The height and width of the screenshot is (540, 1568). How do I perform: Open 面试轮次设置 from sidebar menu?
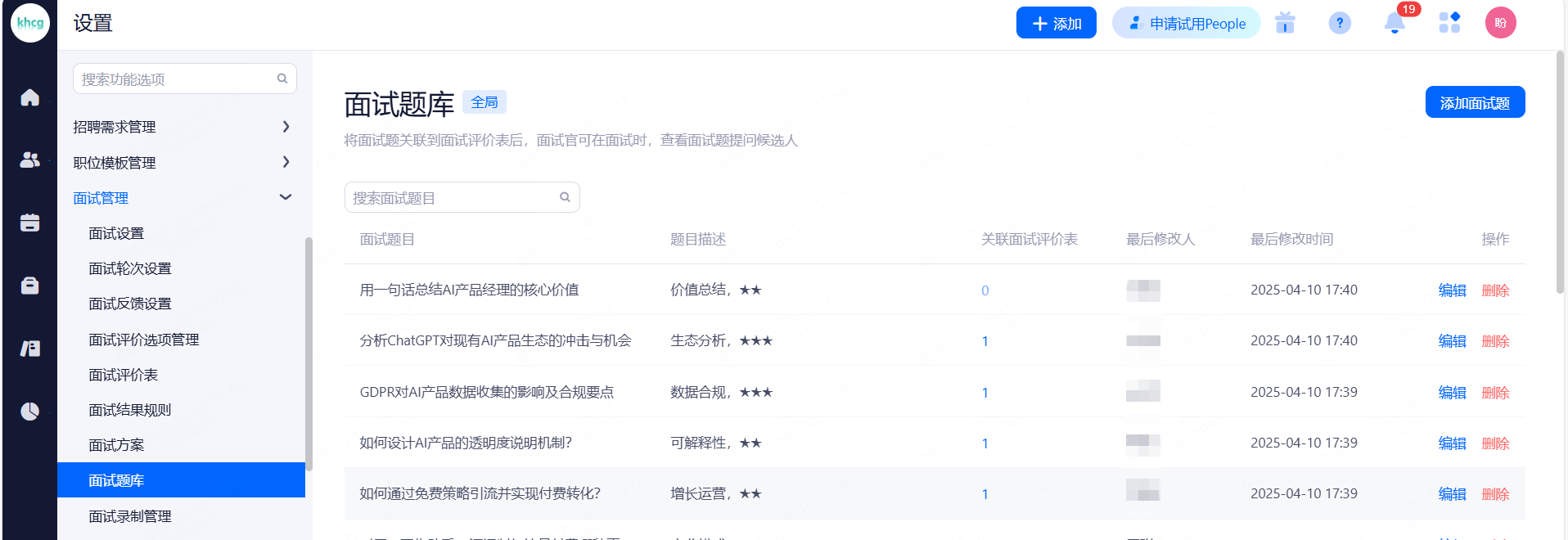[x=130, y=268]
